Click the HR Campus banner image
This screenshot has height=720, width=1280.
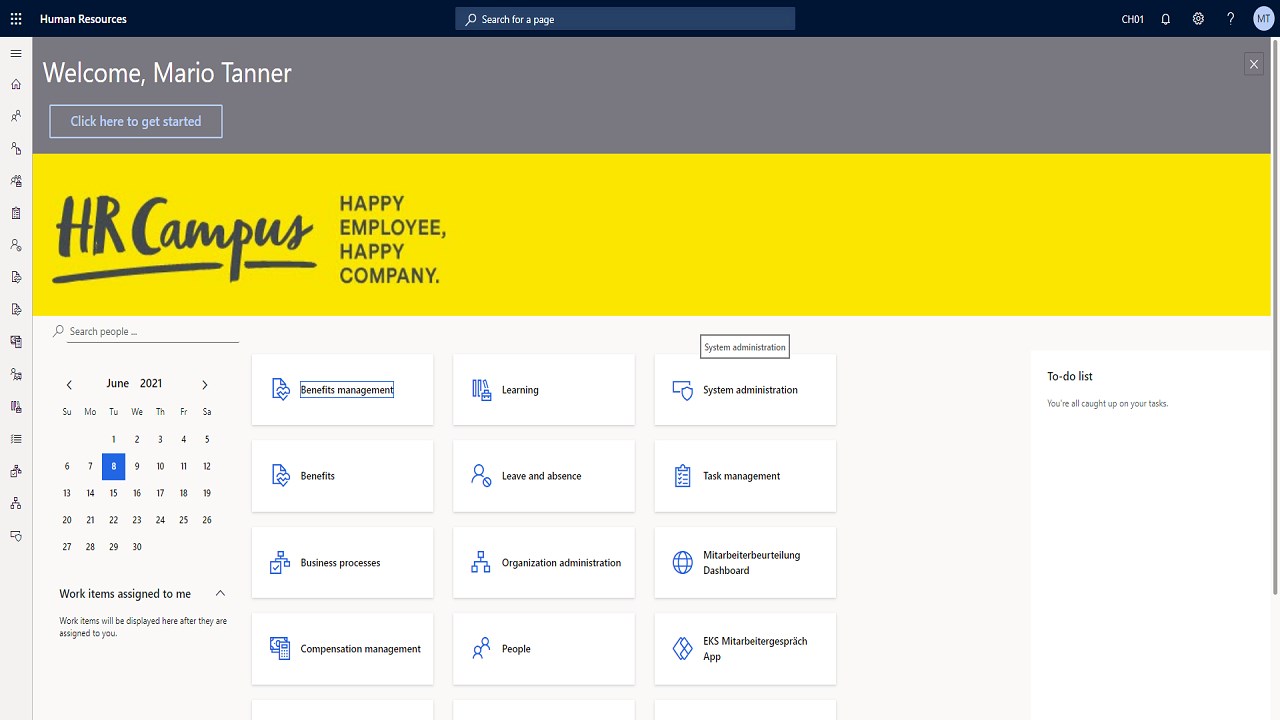click(652, 235)
